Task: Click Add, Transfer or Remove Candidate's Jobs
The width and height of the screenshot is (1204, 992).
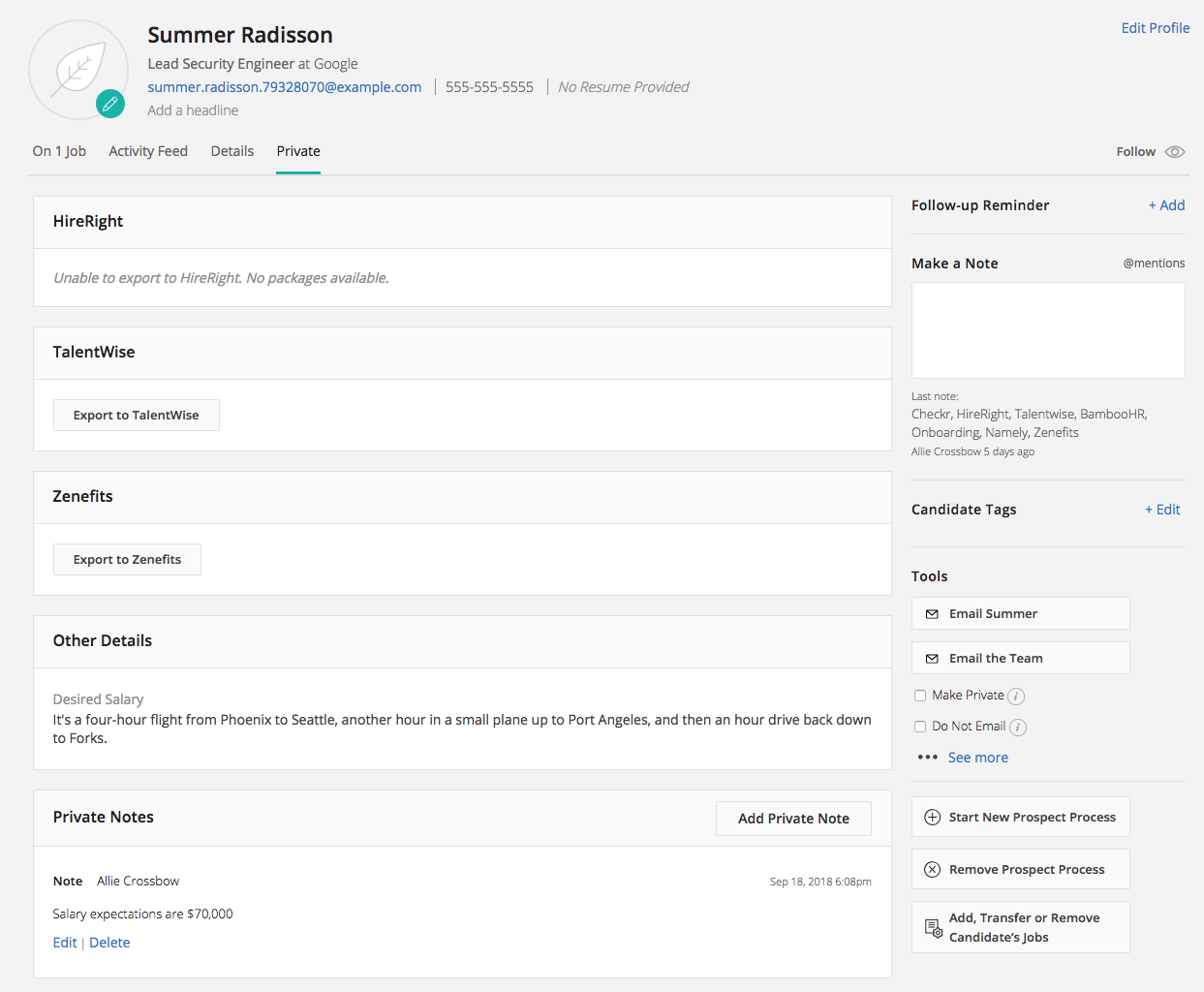Action: tap(1021, 928)
